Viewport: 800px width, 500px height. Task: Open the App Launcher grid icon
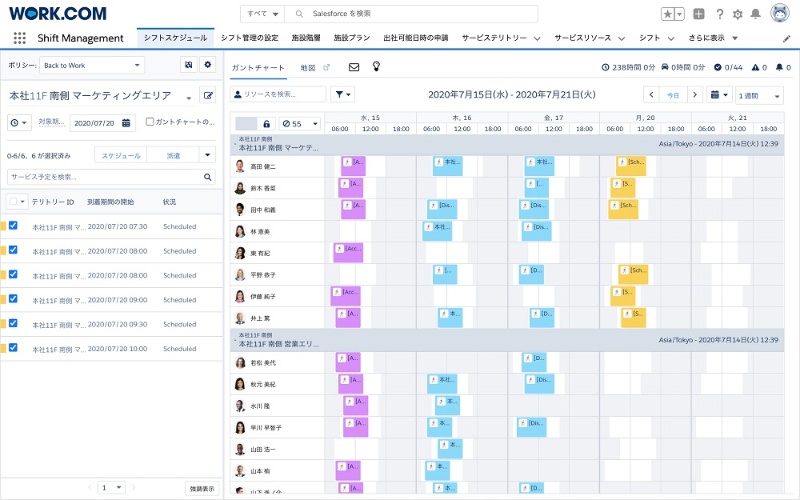click(20, 38)
